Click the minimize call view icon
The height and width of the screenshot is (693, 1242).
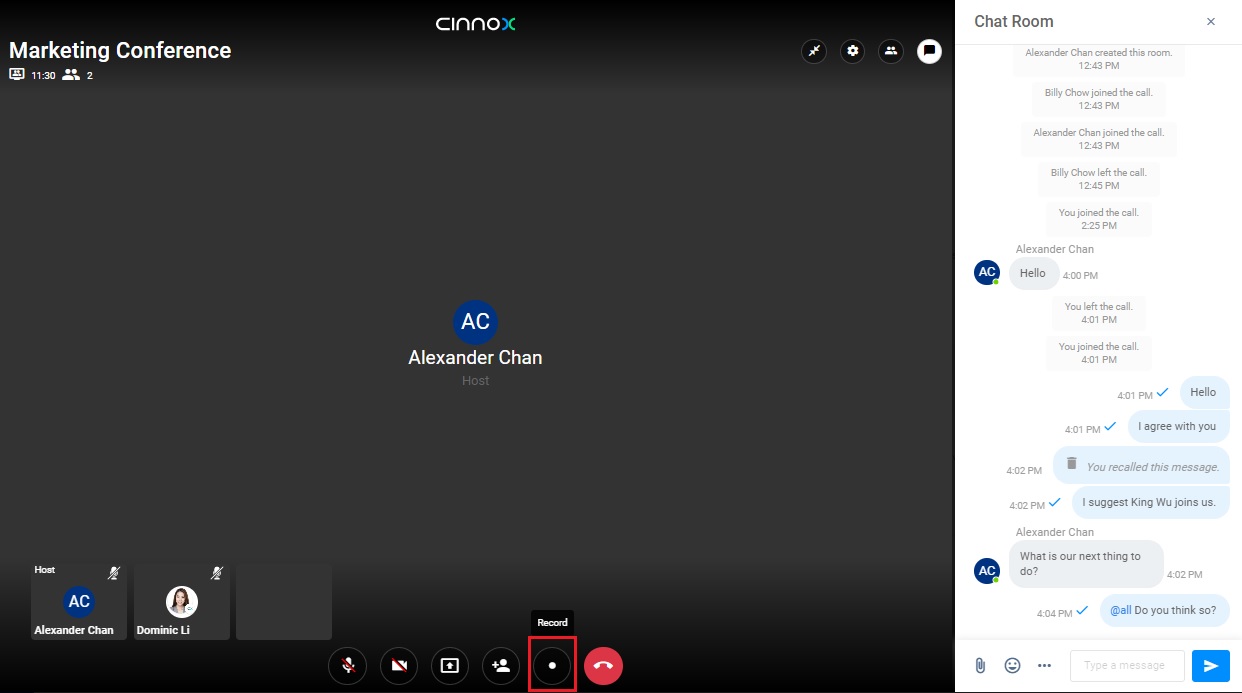(814, 51)
